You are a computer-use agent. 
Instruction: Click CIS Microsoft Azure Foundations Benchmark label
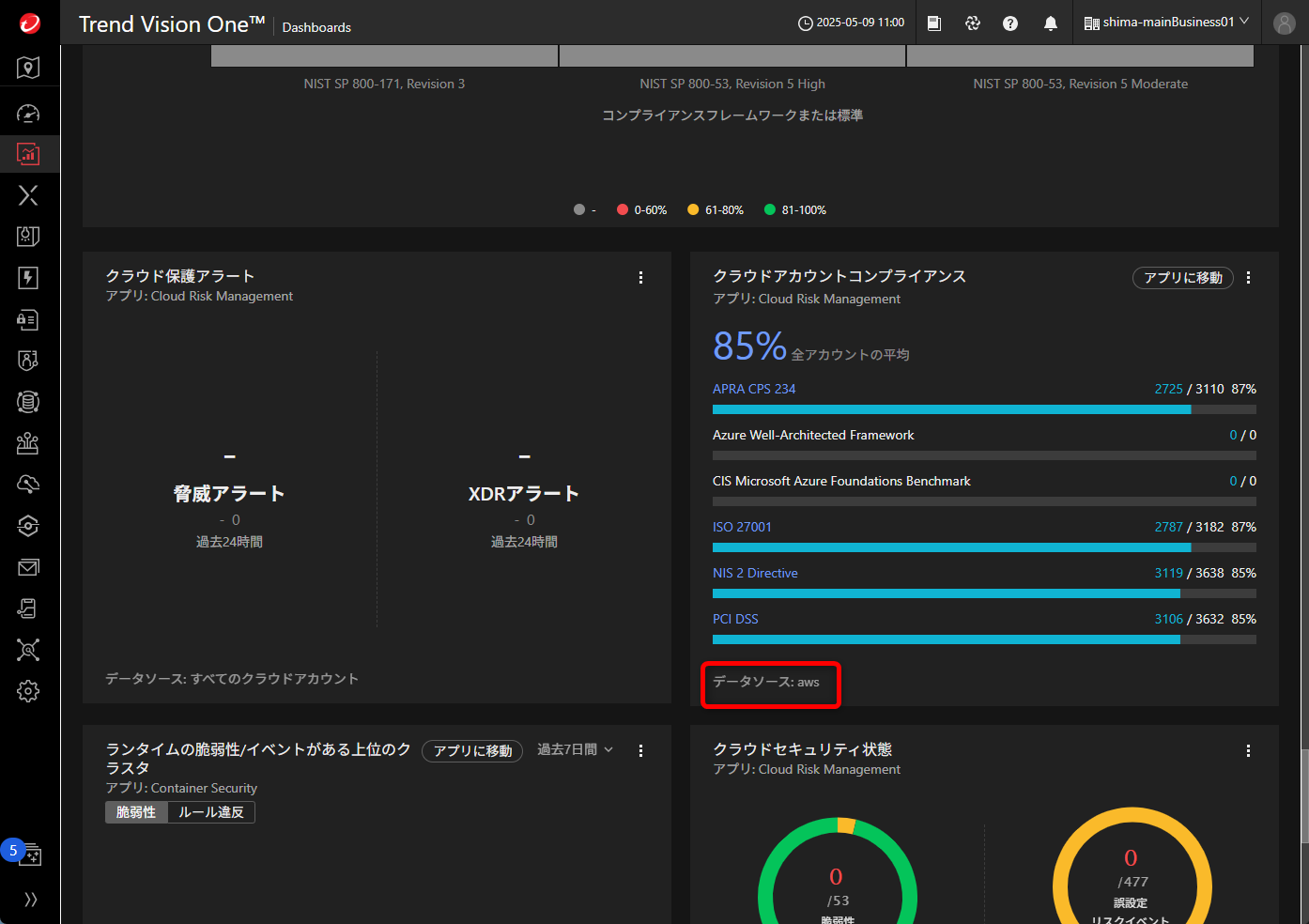(841, 481)
